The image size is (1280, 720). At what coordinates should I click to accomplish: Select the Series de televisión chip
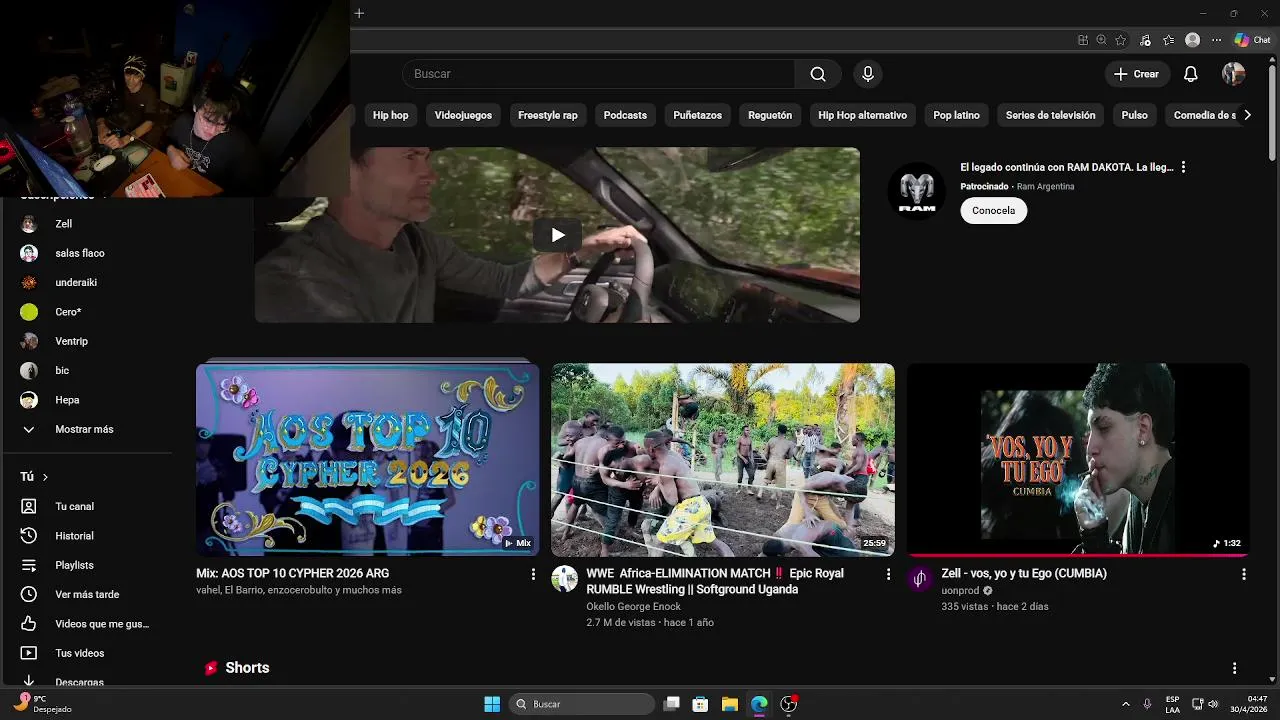1050,115
